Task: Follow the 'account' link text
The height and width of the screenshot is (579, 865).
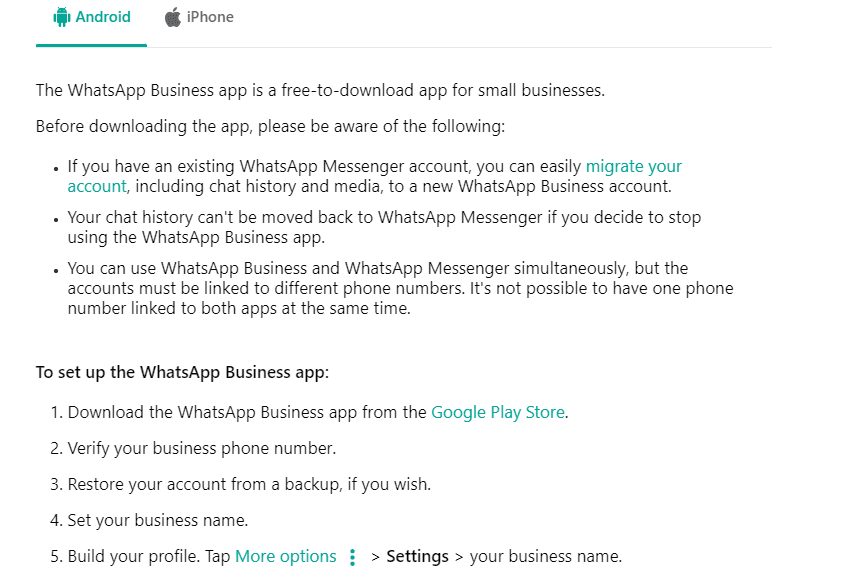Action: coord(97,186)
